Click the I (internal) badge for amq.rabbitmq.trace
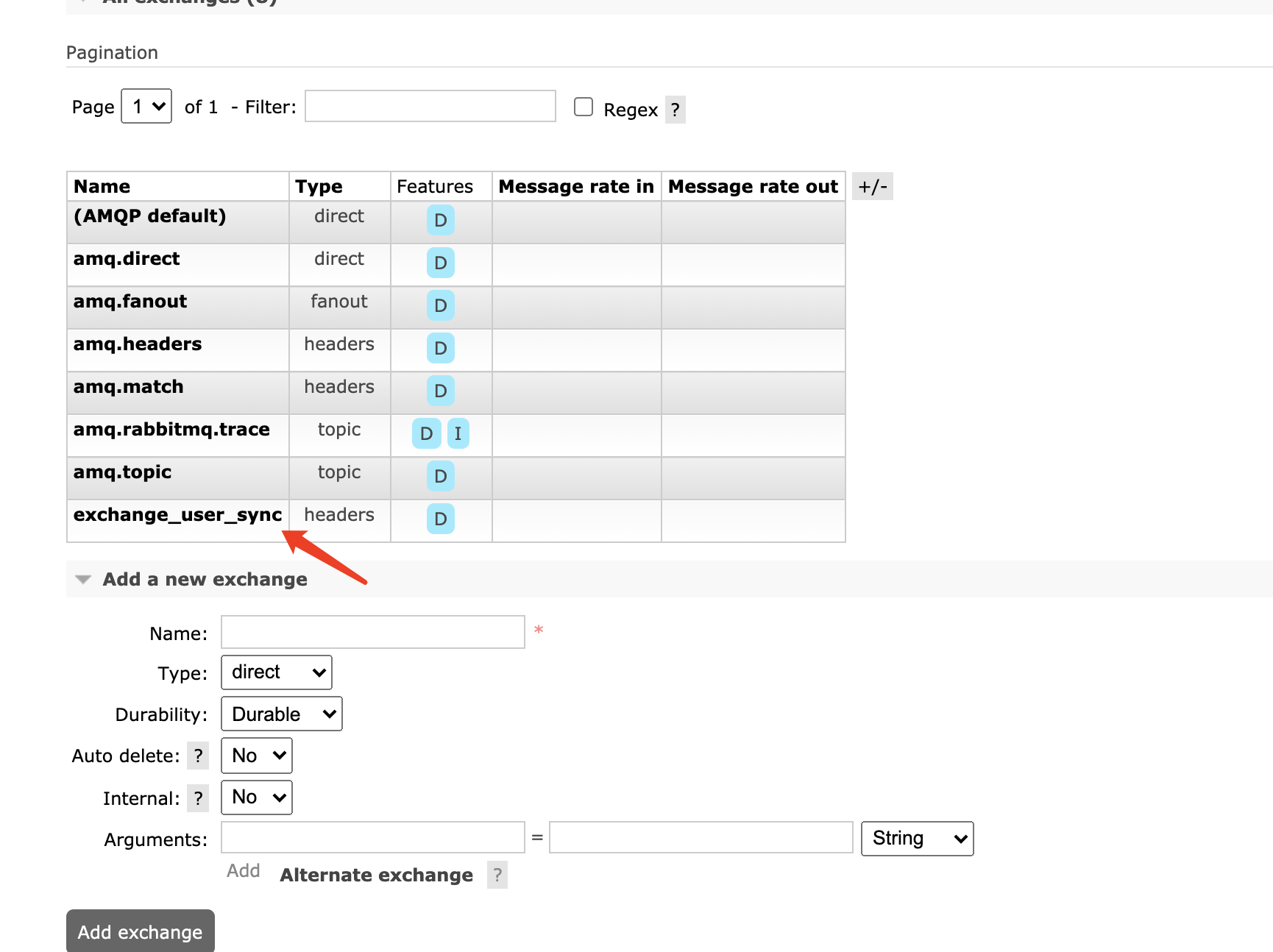The image size is (1273, 952). [458, 433]
